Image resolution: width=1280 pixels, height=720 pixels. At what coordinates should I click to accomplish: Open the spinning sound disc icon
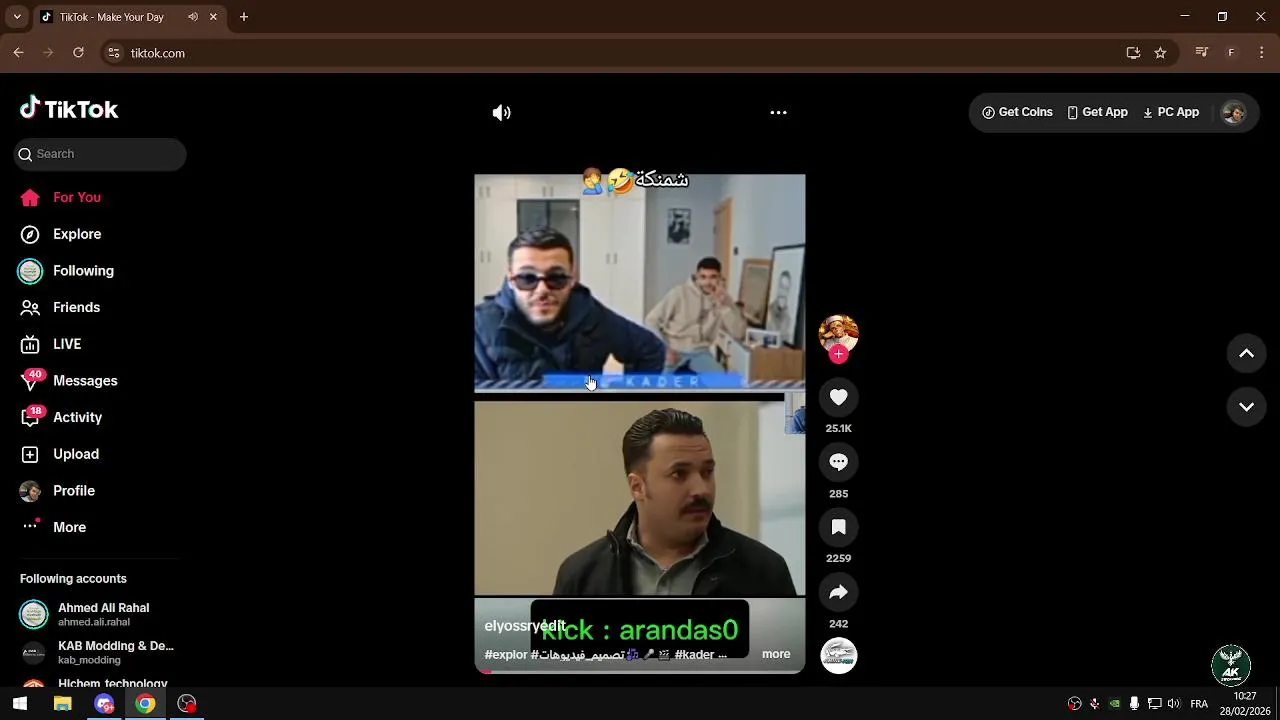(838, 655)
